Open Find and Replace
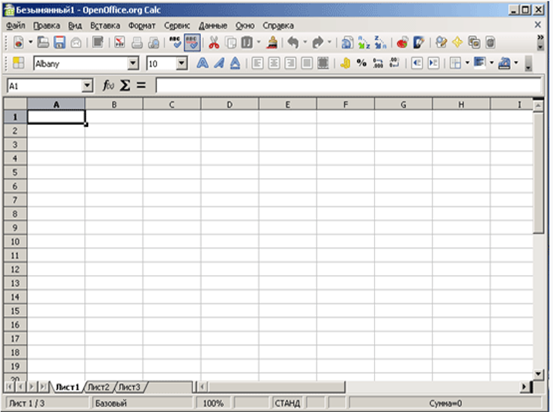 [441, 43]
